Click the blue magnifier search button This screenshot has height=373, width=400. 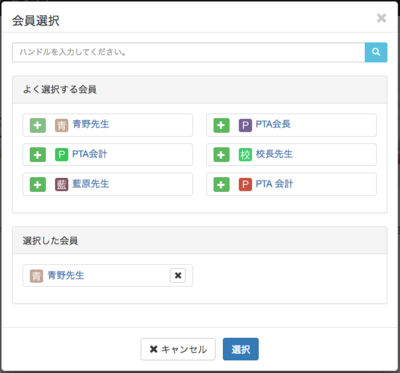(x=376, y=52)
